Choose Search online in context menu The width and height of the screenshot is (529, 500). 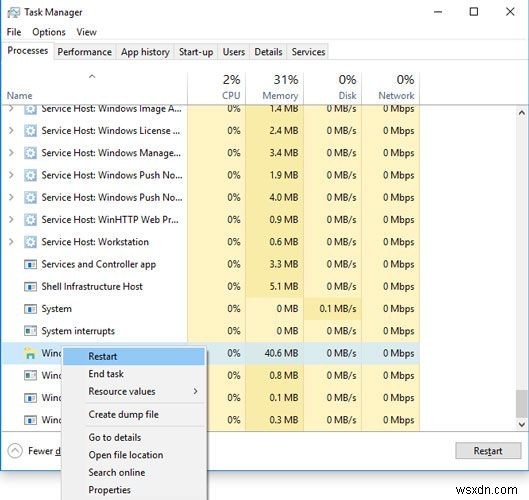(134, 472)
